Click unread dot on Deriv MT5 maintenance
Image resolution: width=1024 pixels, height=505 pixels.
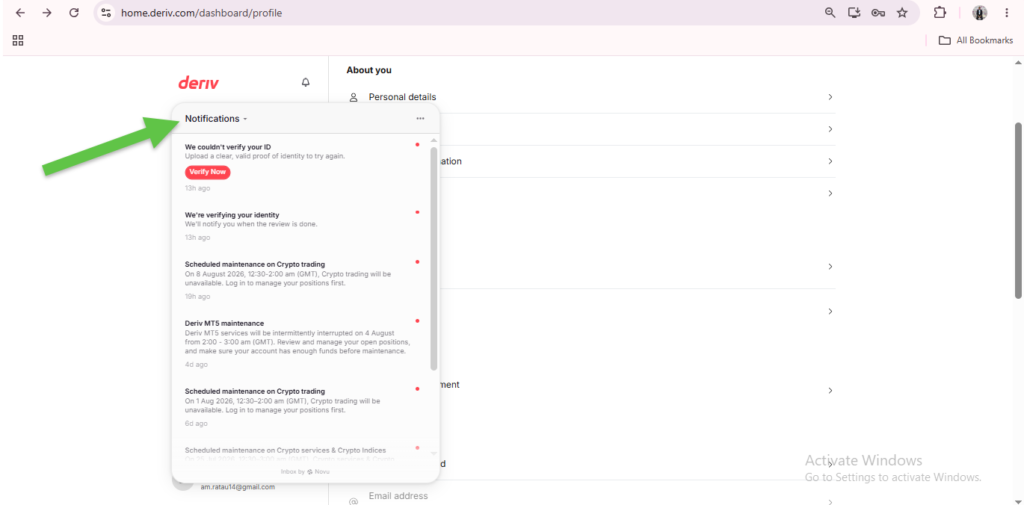[x=417, y=321]
